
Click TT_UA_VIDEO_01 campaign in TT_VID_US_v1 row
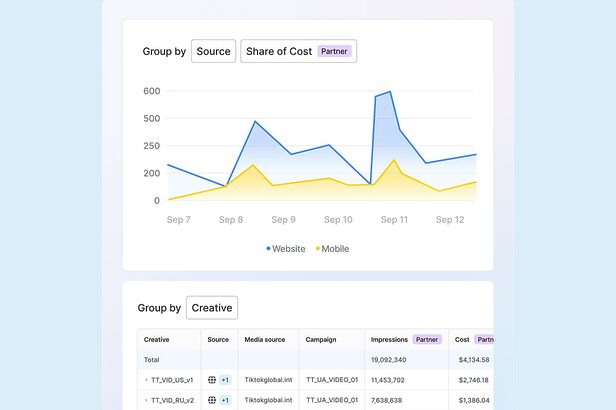(332, 380)
